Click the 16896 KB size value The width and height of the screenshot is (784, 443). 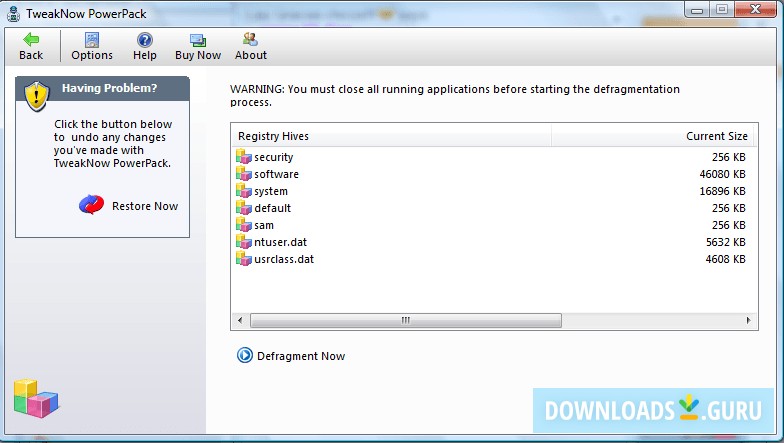click(722, 191)
